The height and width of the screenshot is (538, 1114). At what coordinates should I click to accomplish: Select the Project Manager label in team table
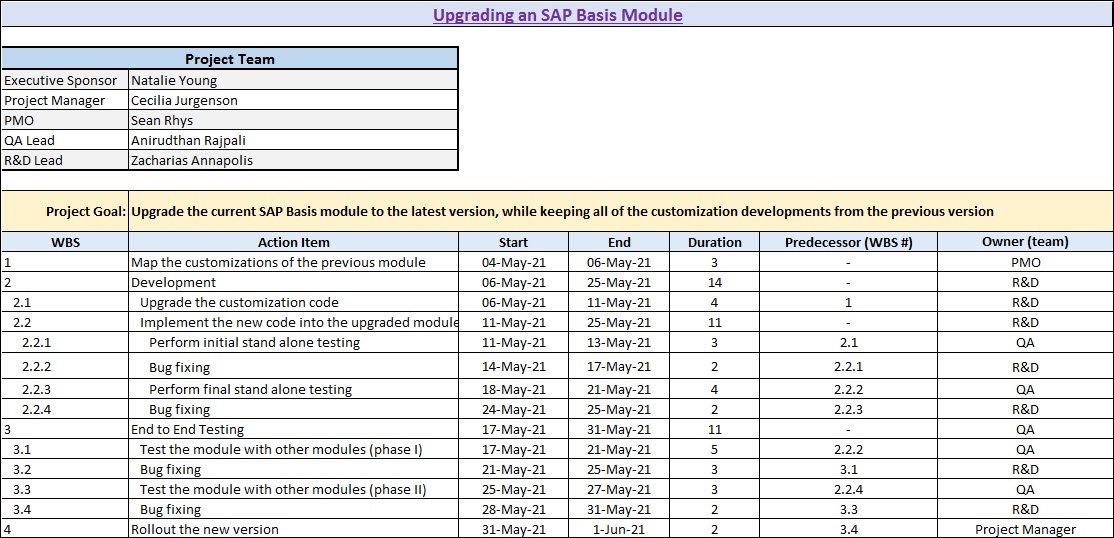[65, 100]
